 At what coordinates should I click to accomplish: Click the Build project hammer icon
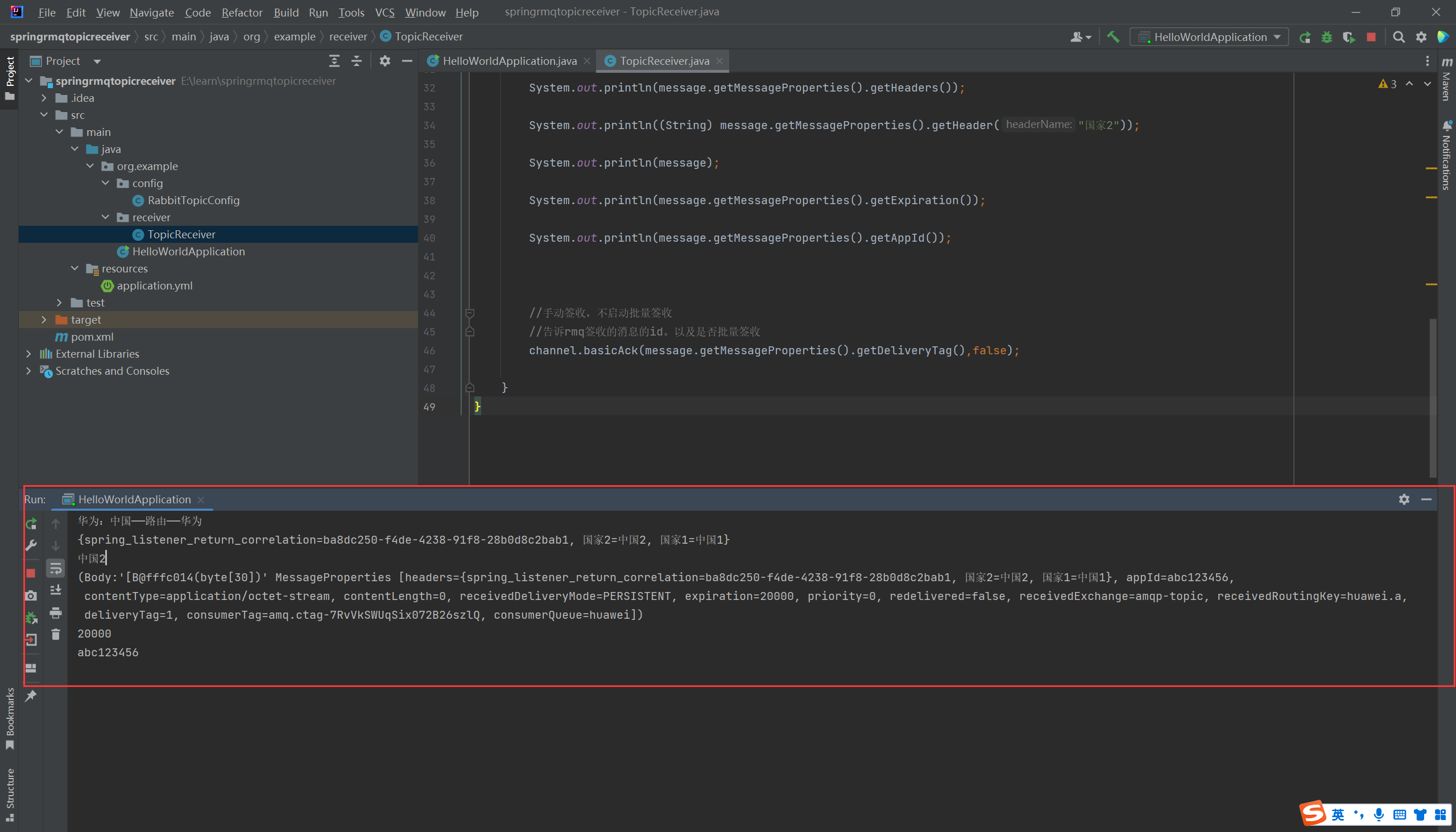(1112, 36)
